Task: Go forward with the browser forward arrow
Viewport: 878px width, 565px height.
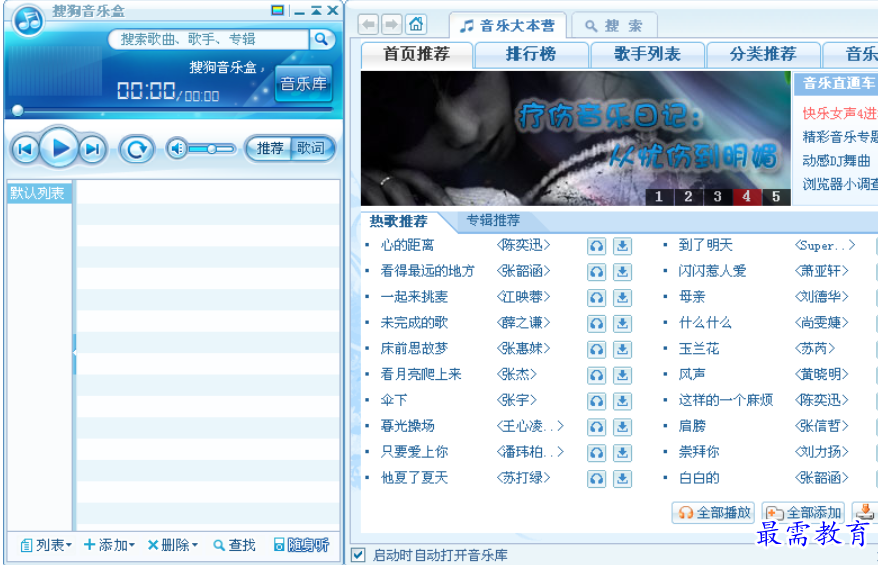Action: pyautogui.click(x=391, y=25)
